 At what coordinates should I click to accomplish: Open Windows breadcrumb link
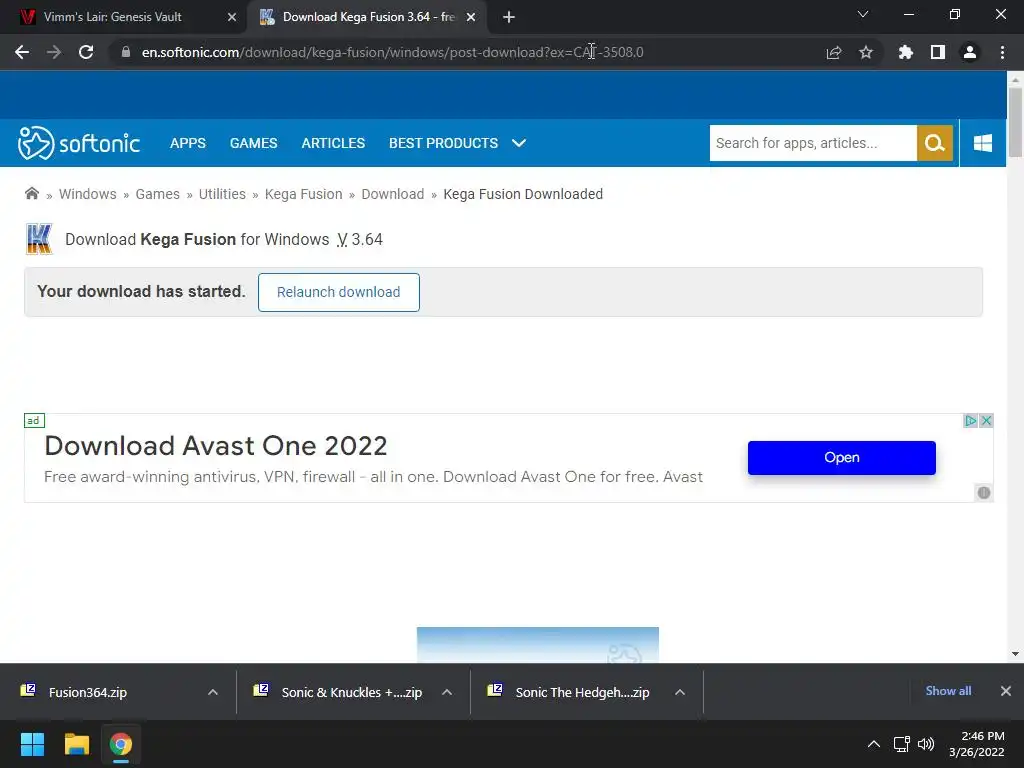pos(88,194)
